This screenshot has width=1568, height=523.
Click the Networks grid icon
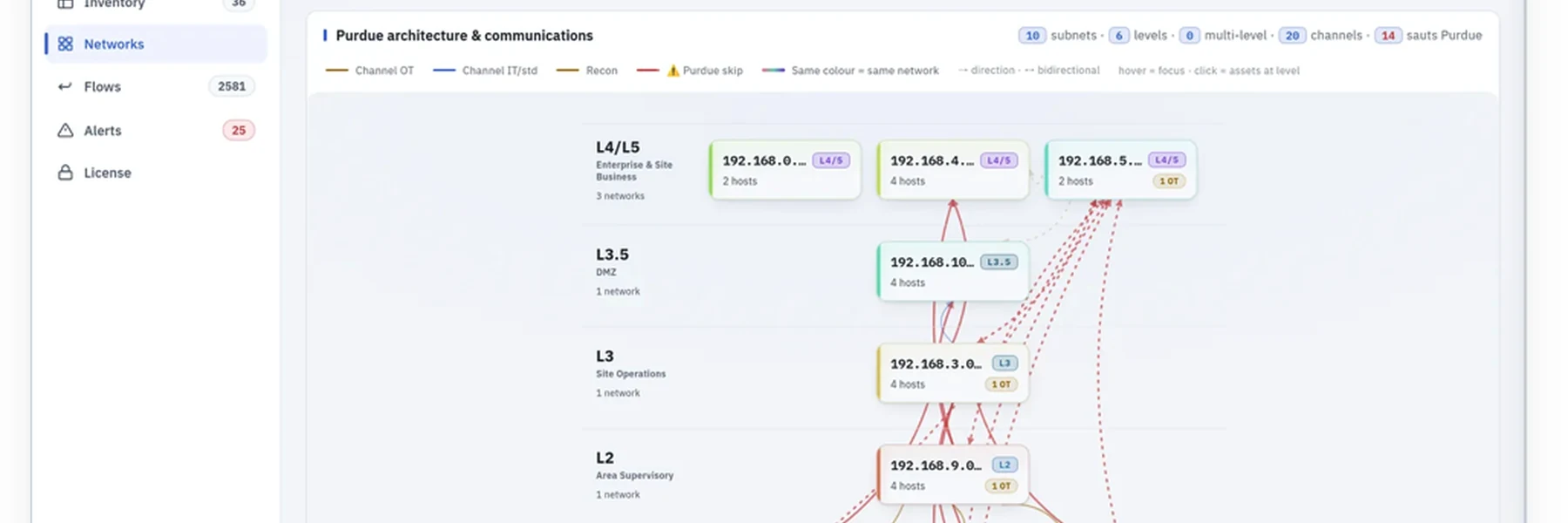coord(65,44)
